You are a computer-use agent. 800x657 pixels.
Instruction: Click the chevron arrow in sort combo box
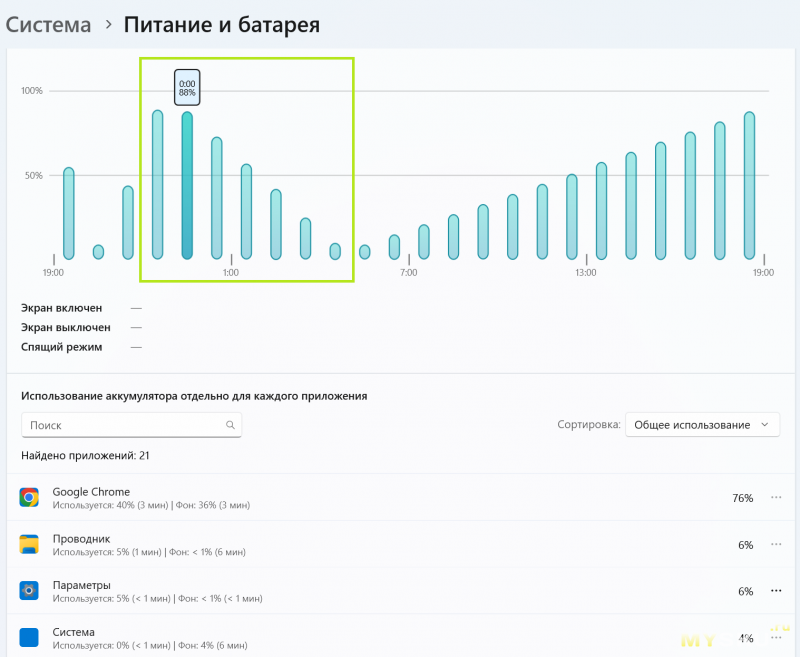coord(765,425)
